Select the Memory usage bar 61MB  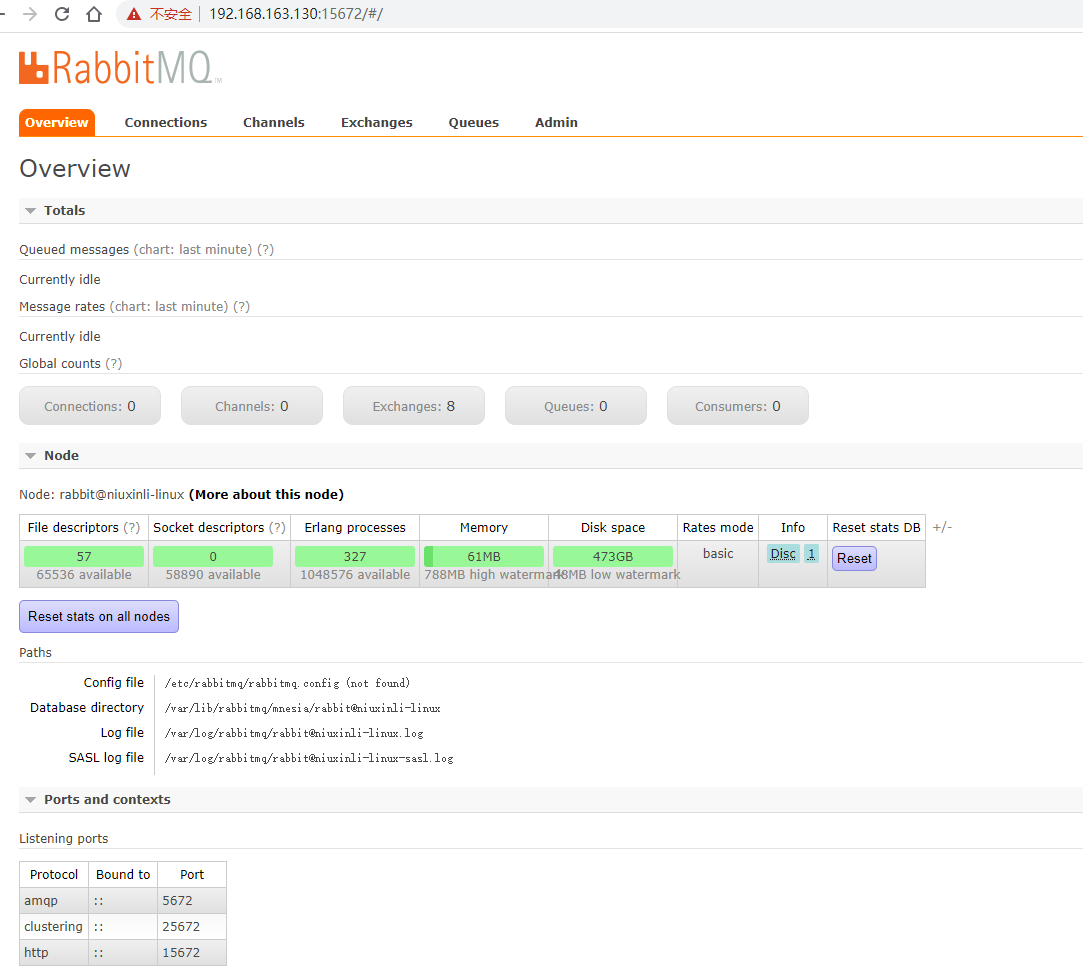pyautogui.click(x=483, y=557)
